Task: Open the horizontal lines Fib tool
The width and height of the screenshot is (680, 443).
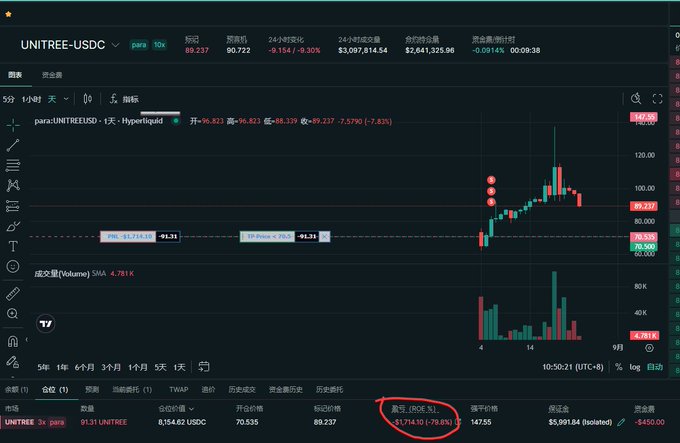Action: click(x=13, y=165)
